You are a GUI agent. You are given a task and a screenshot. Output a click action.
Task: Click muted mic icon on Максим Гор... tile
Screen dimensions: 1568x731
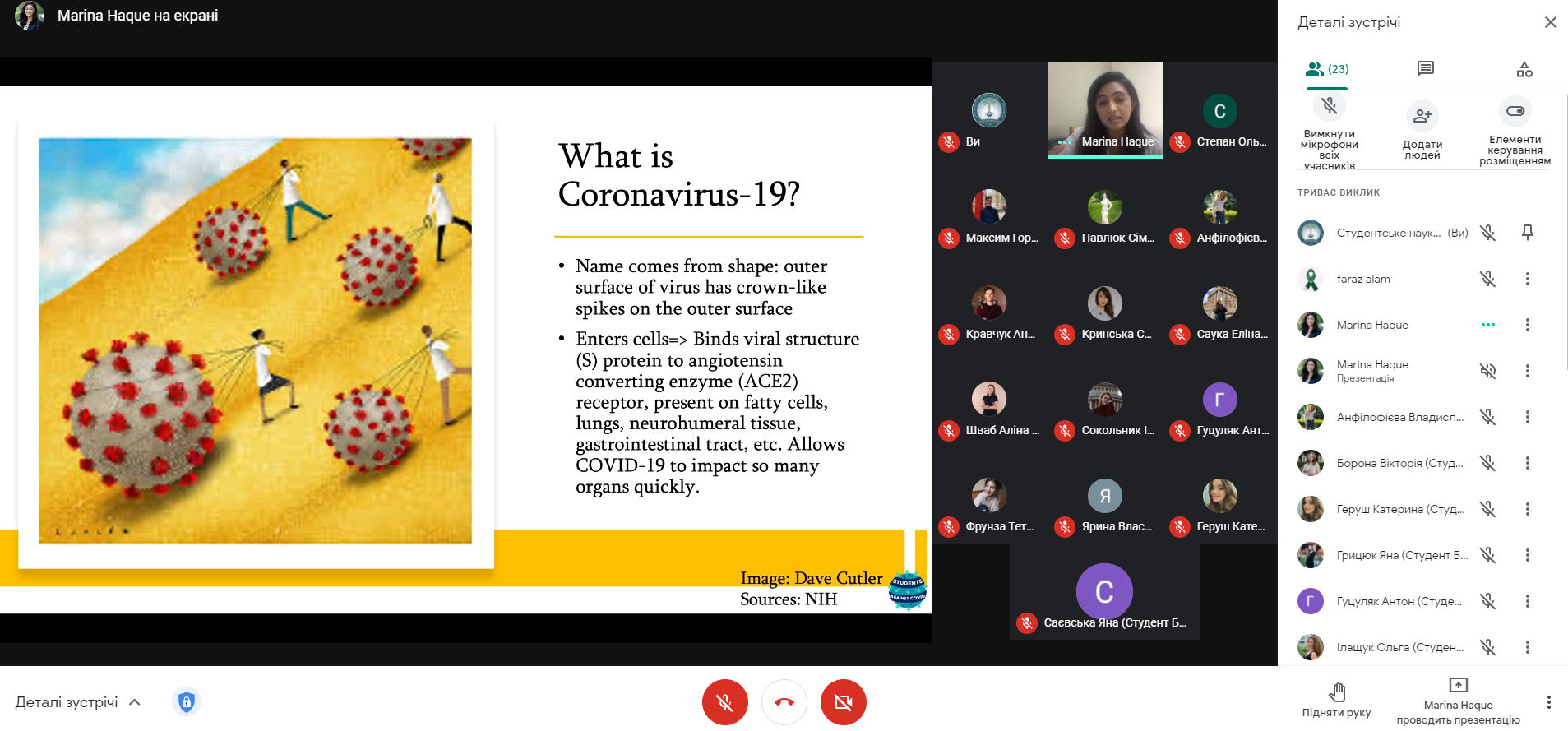click(949, 238)
